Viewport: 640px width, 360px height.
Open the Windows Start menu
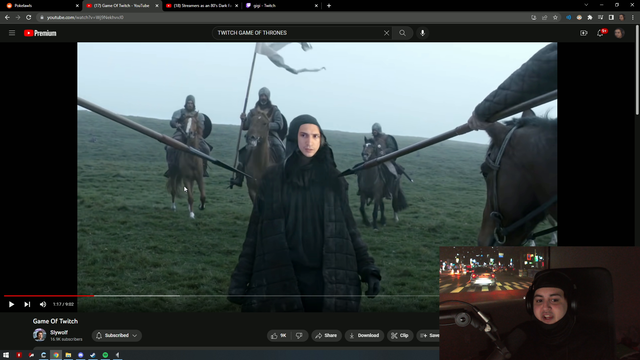tap(6, 355)
